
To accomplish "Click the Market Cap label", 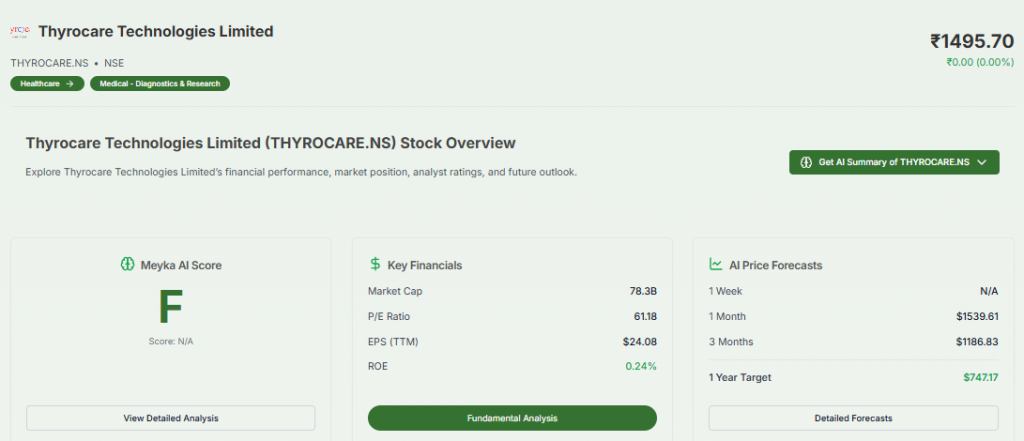I will pyautogui.click(x=395, y=291).
